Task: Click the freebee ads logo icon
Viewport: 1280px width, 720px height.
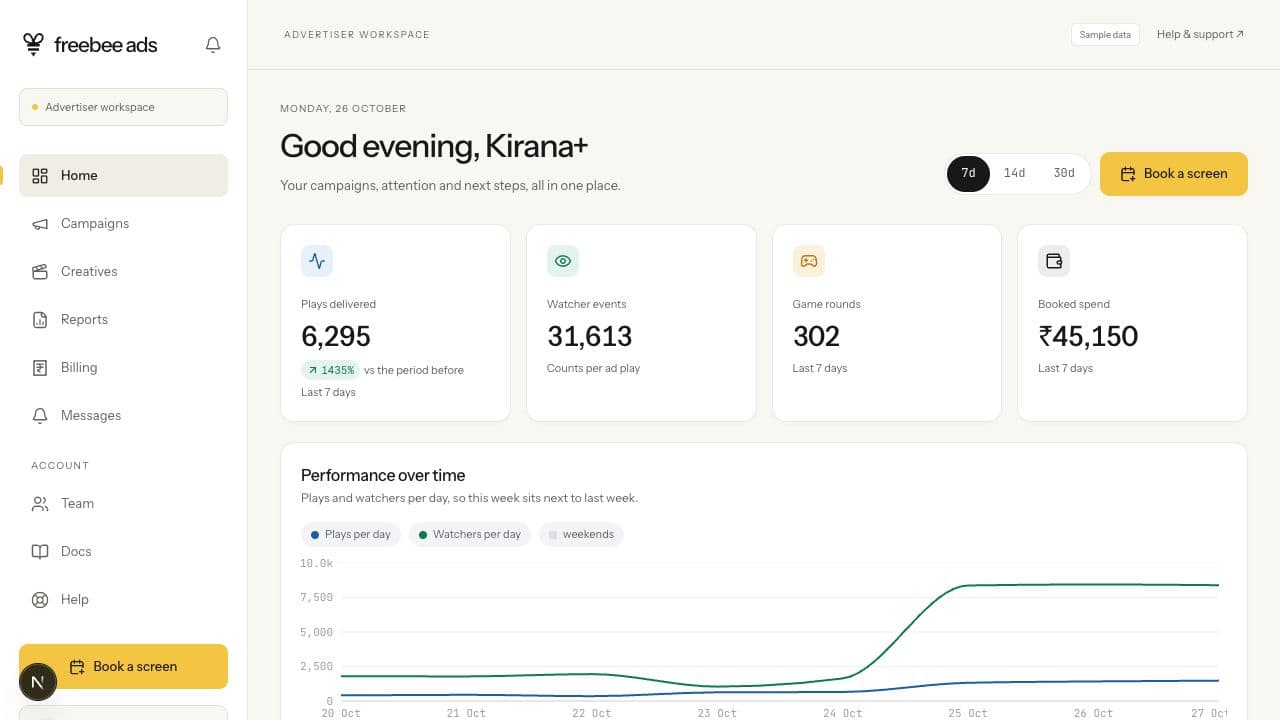Action: click(x=34, y=44)
